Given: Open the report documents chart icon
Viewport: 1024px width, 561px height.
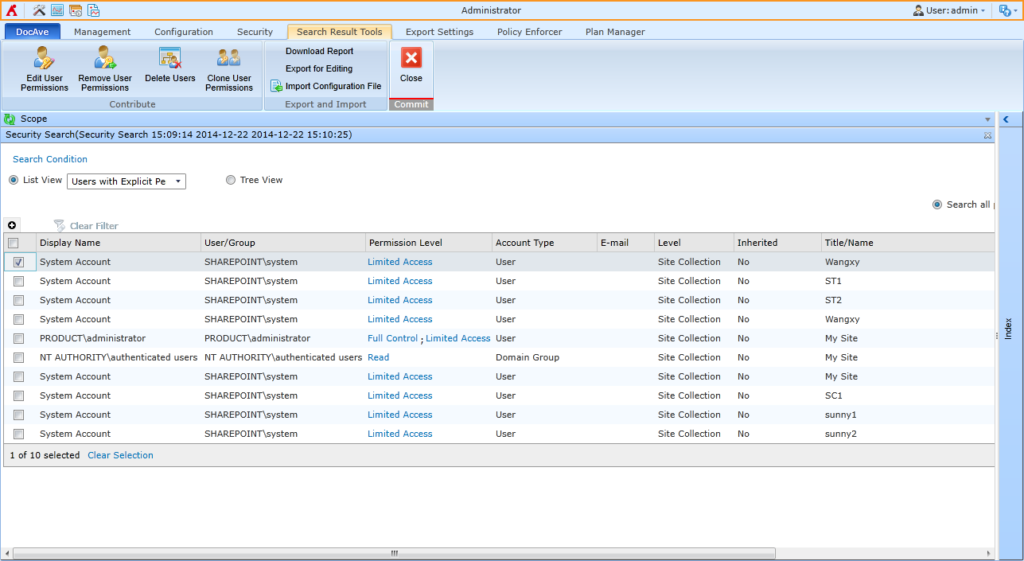Looking at the screenshot, I should coord(93,10).
